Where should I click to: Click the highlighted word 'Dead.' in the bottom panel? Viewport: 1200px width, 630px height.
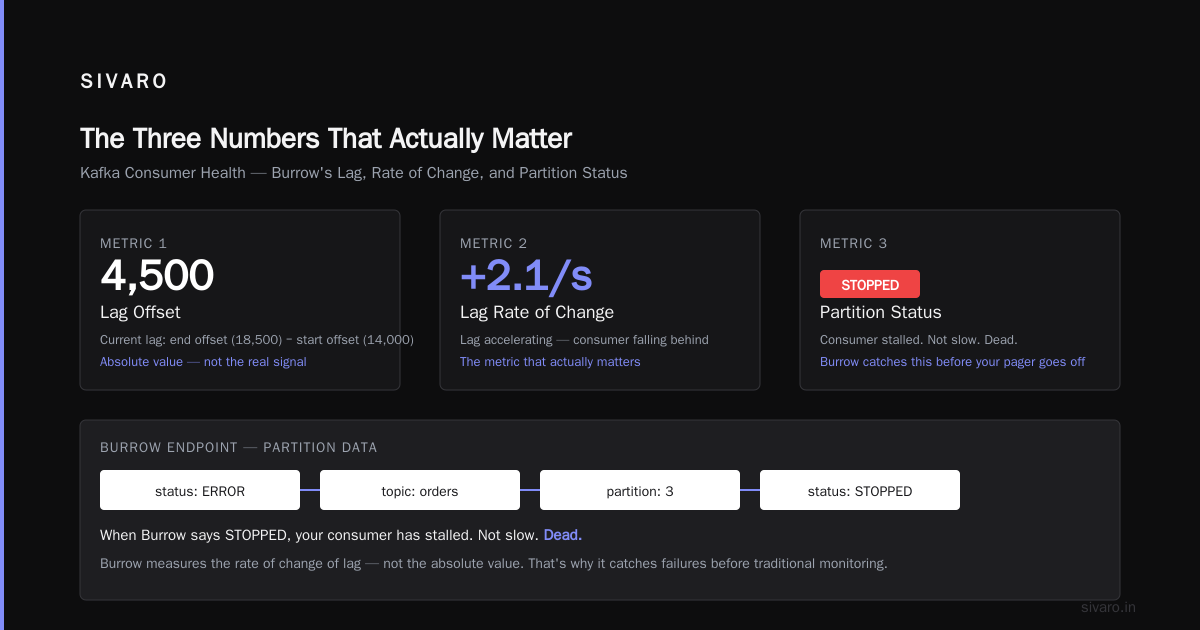[x=563, y=535]
